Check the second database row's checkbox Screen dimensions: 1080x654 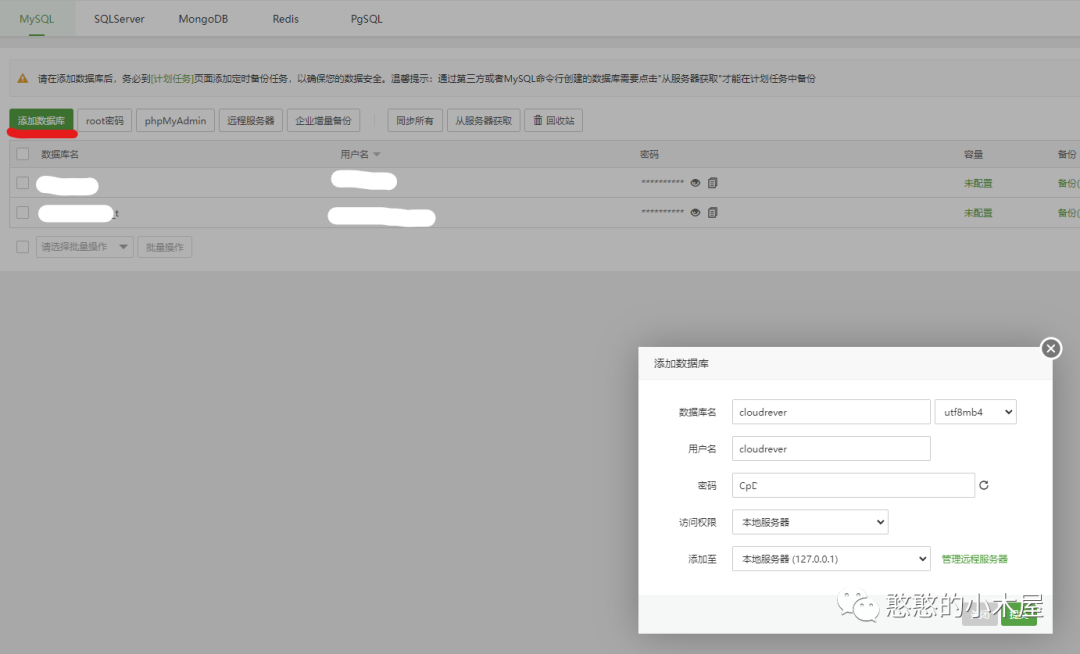pyautogui.click(x=22, y=212)
